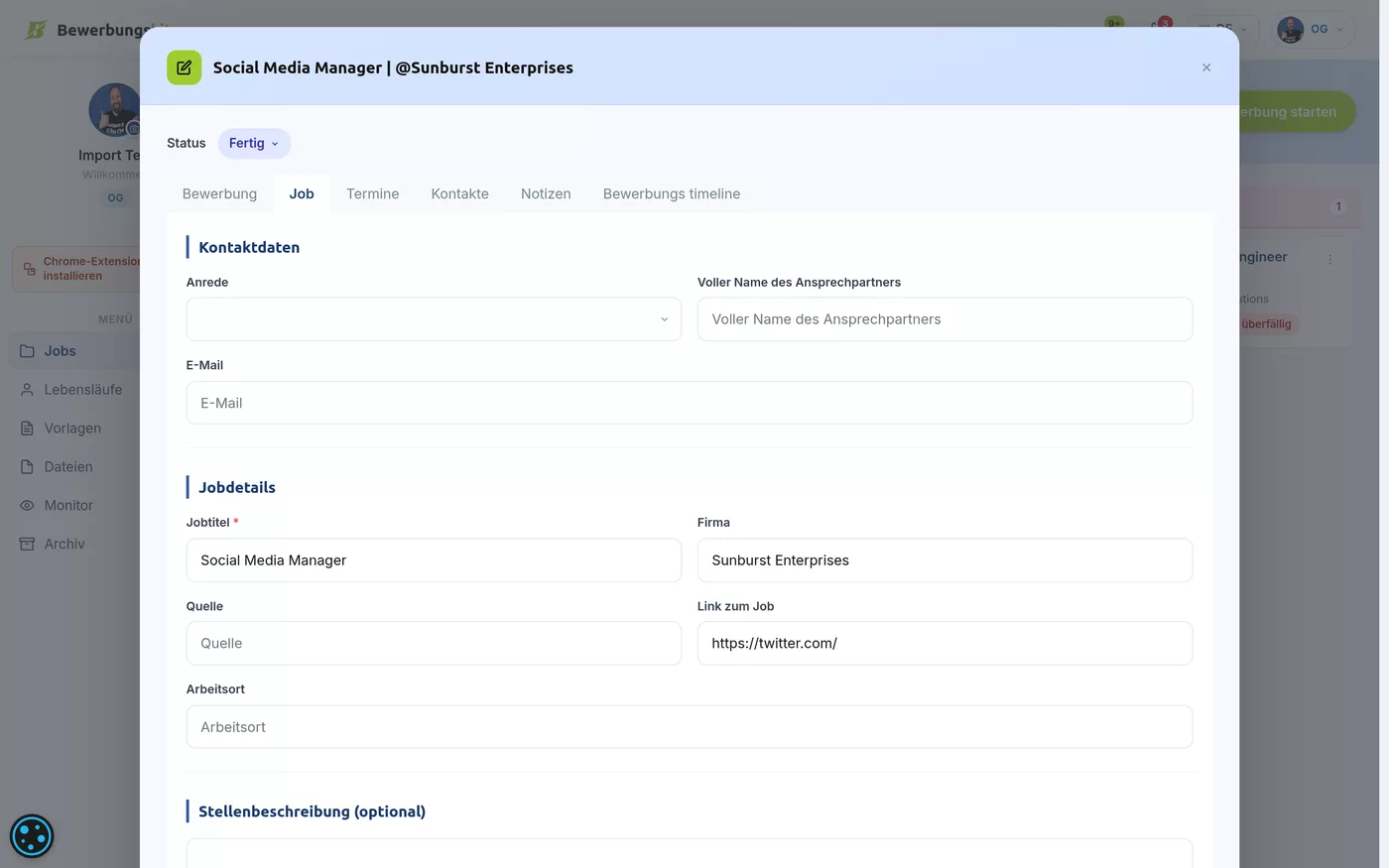
Task: Open the Notizen tab
Action: (546, 193)
